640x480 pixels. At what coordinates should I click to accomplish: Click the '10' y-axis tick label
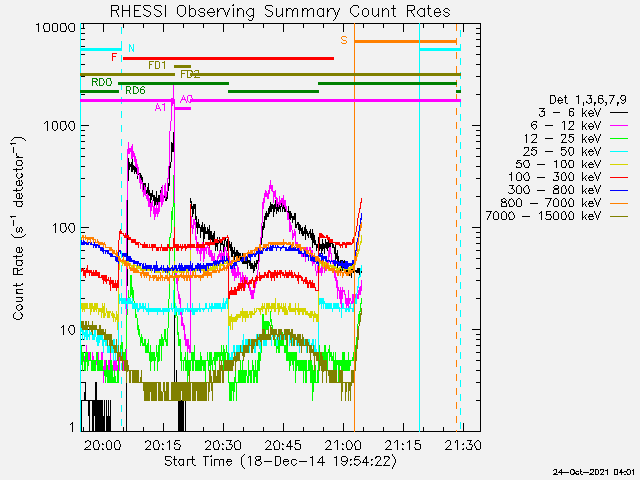pos(68,330)
